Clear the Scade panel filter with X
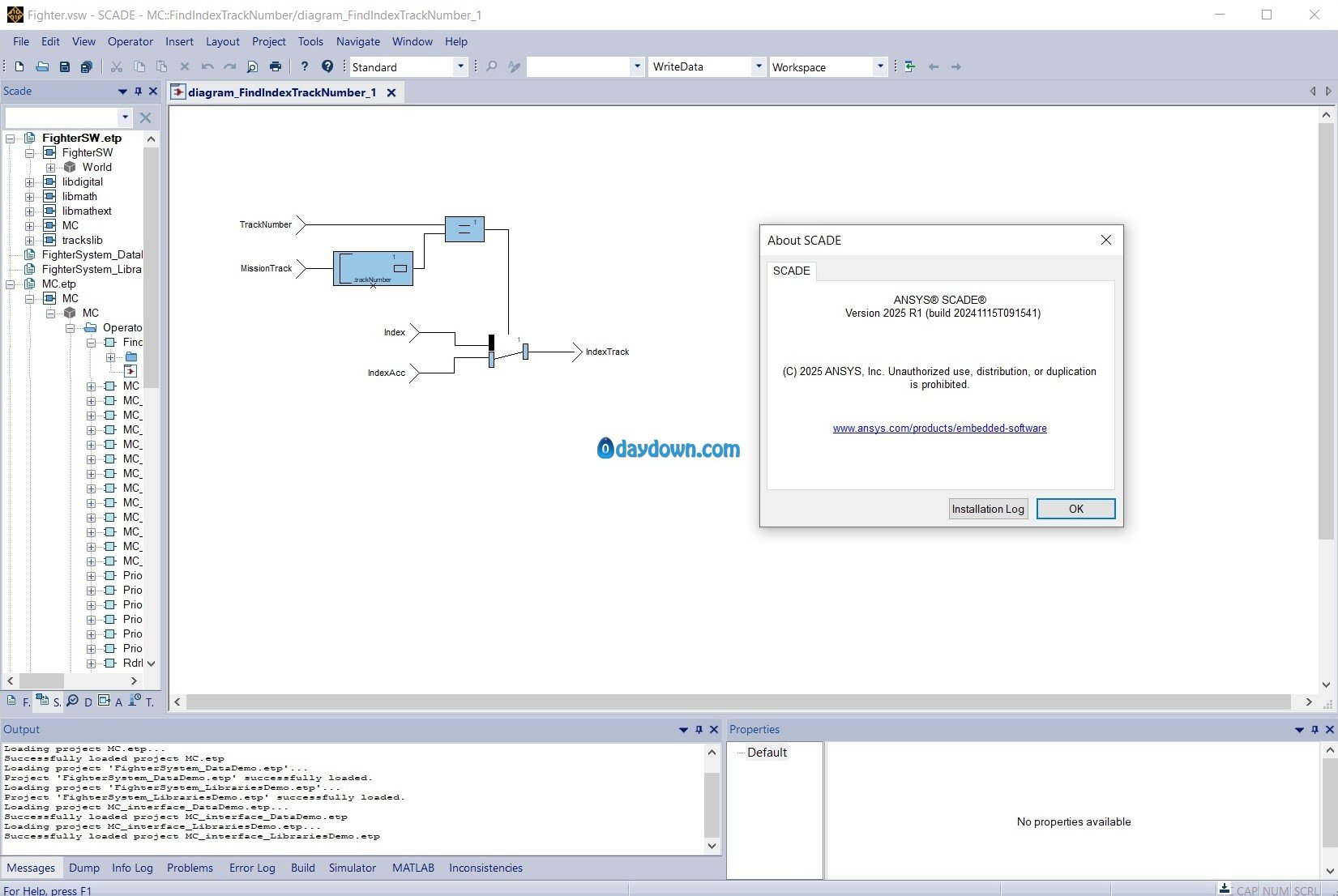The height and width of the screenshot is (896, 1338). (146, 117)
